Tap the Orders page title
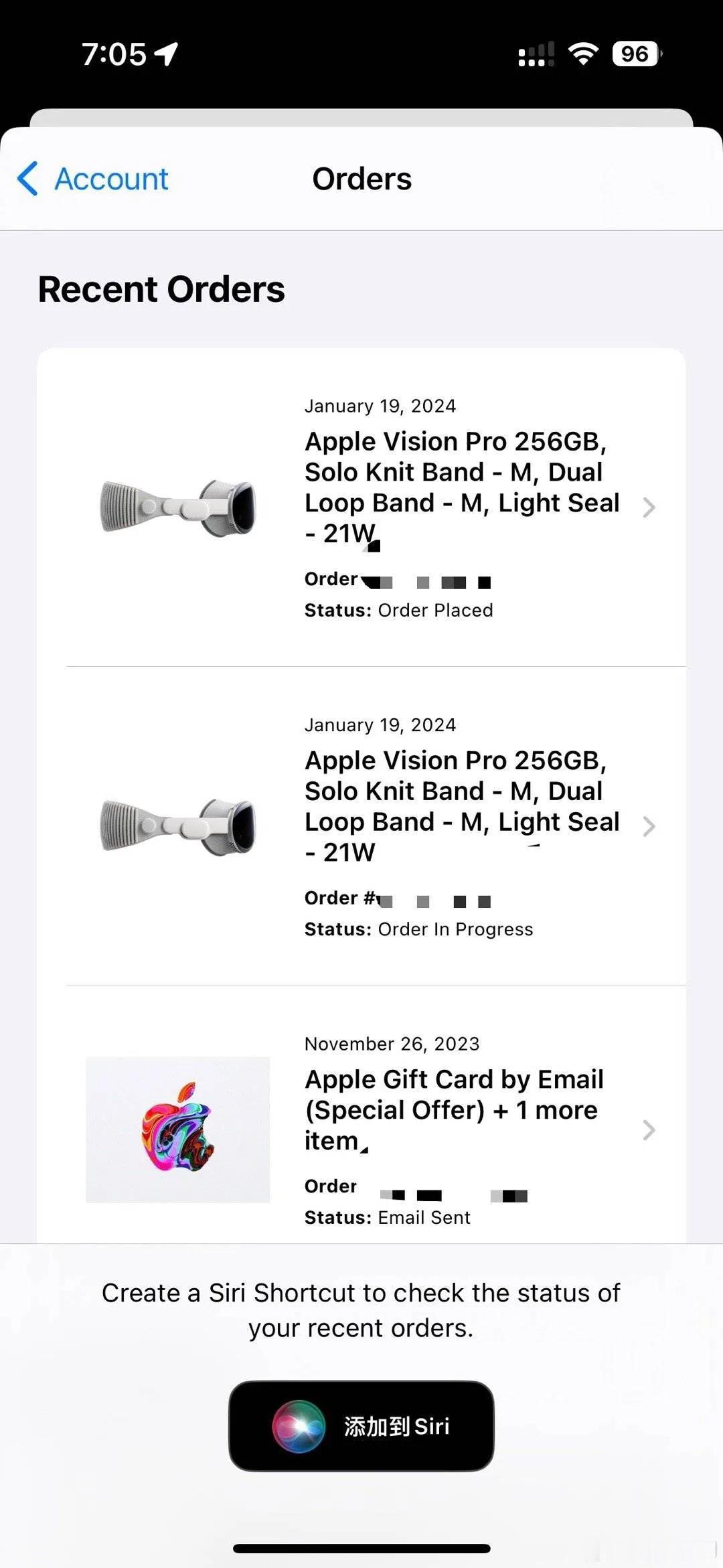This screenshot has height=1568, width=723. click(362, 179)
